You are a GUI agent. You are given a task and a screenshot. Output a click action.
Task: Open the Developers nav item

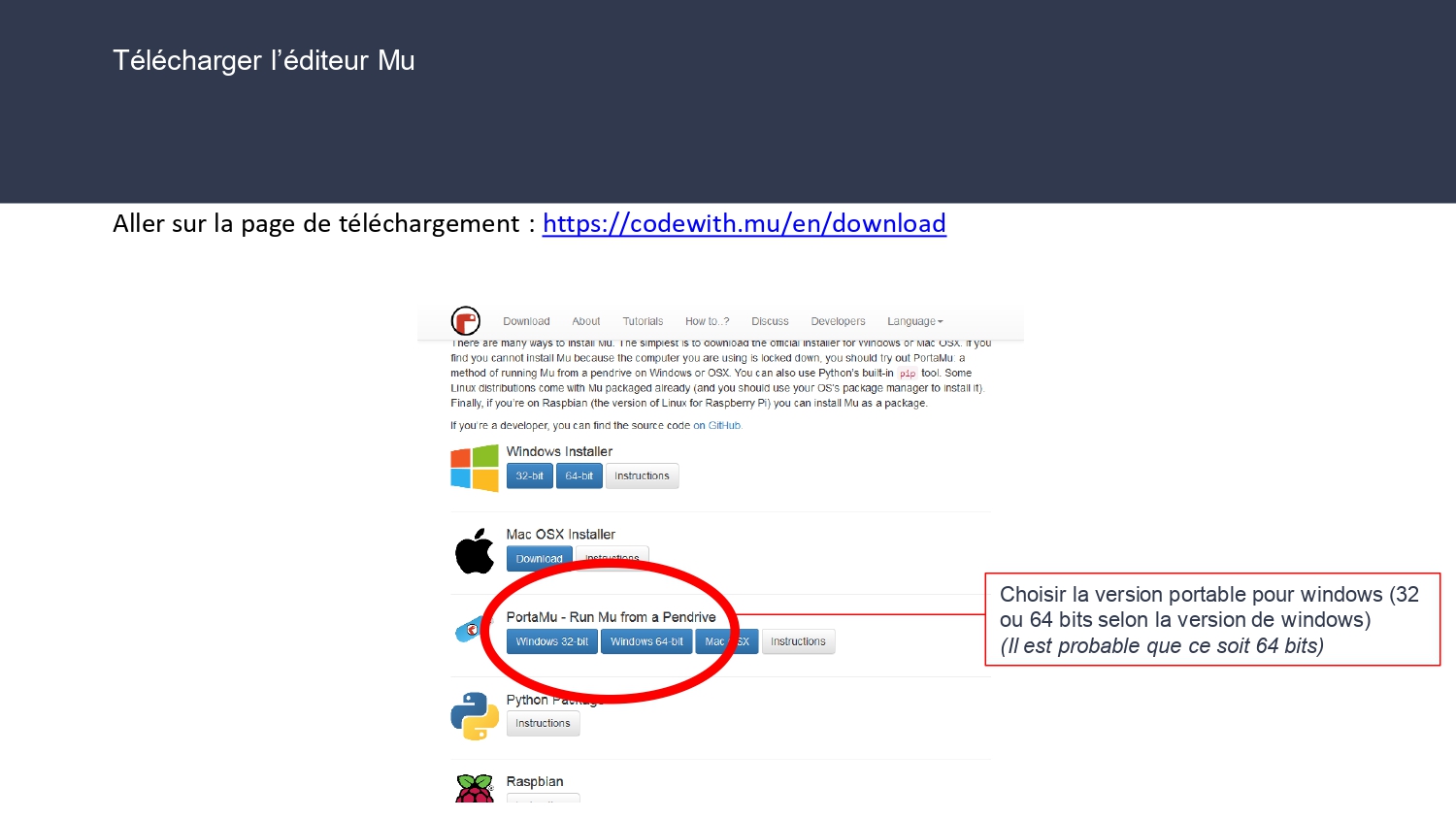point(838,321)
